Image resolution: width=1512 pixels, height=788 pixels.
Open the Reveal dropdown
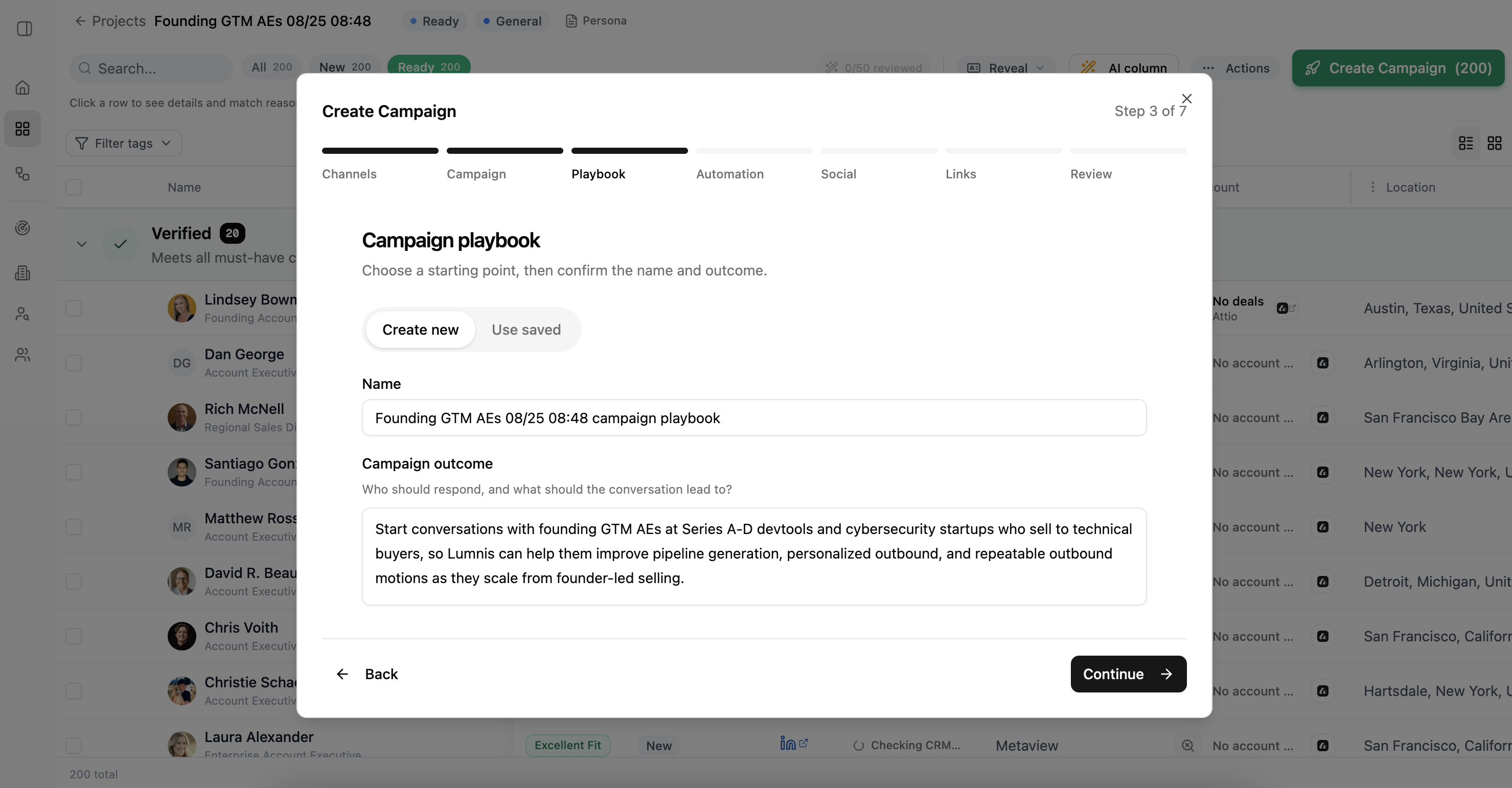pos(1006,68)
